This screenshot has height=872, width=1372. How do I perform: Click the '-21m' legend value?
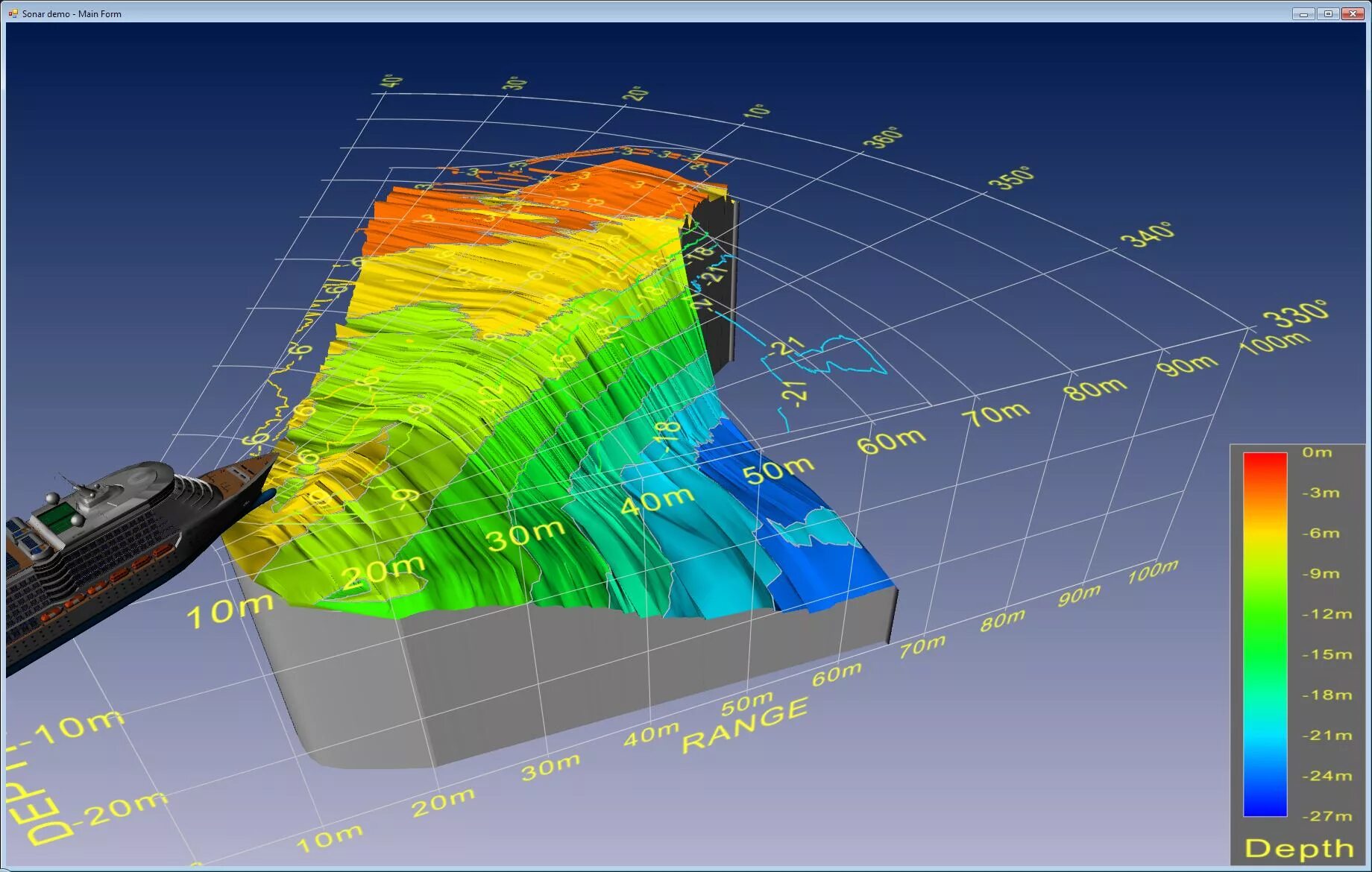1327,735
